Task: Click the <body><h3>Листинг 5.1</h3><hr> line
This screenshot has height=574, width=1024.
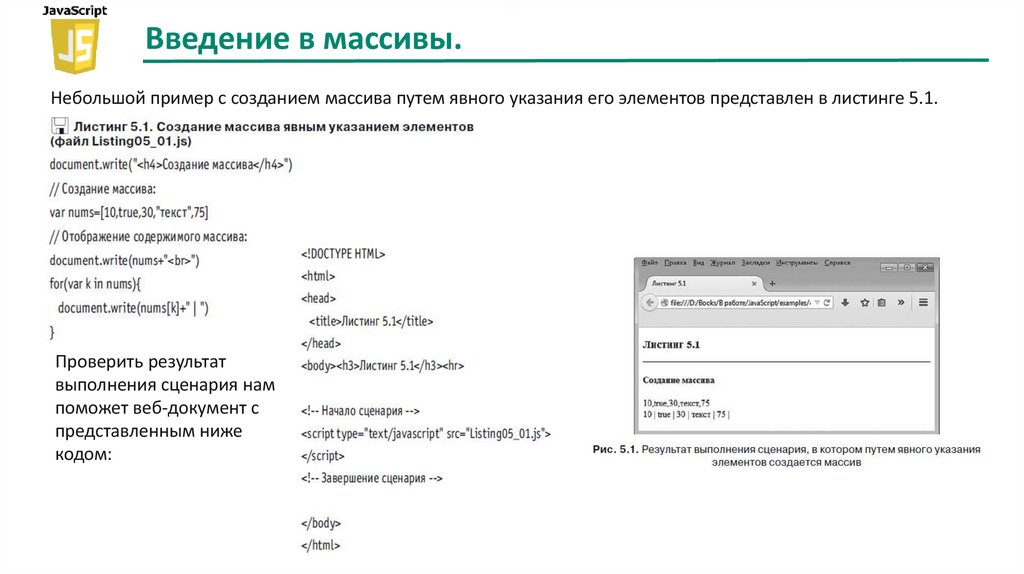Action: [x=382, y=366]
